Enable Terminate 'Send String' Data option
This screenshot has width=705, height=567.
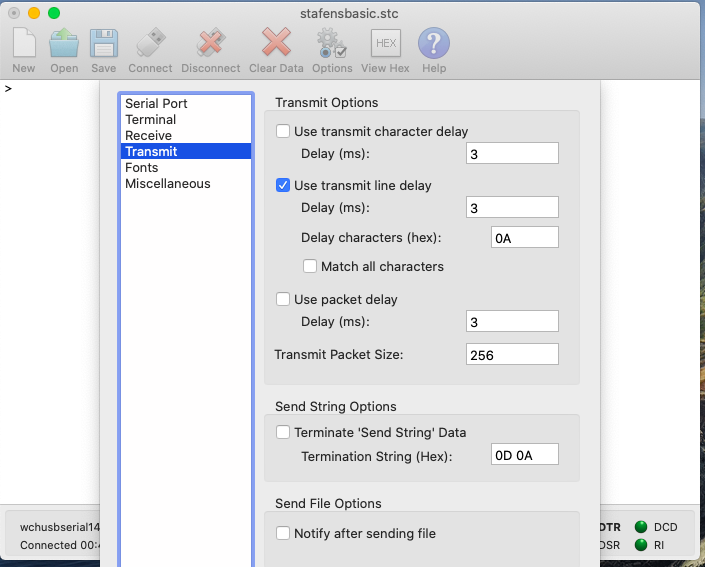point(284,433)
